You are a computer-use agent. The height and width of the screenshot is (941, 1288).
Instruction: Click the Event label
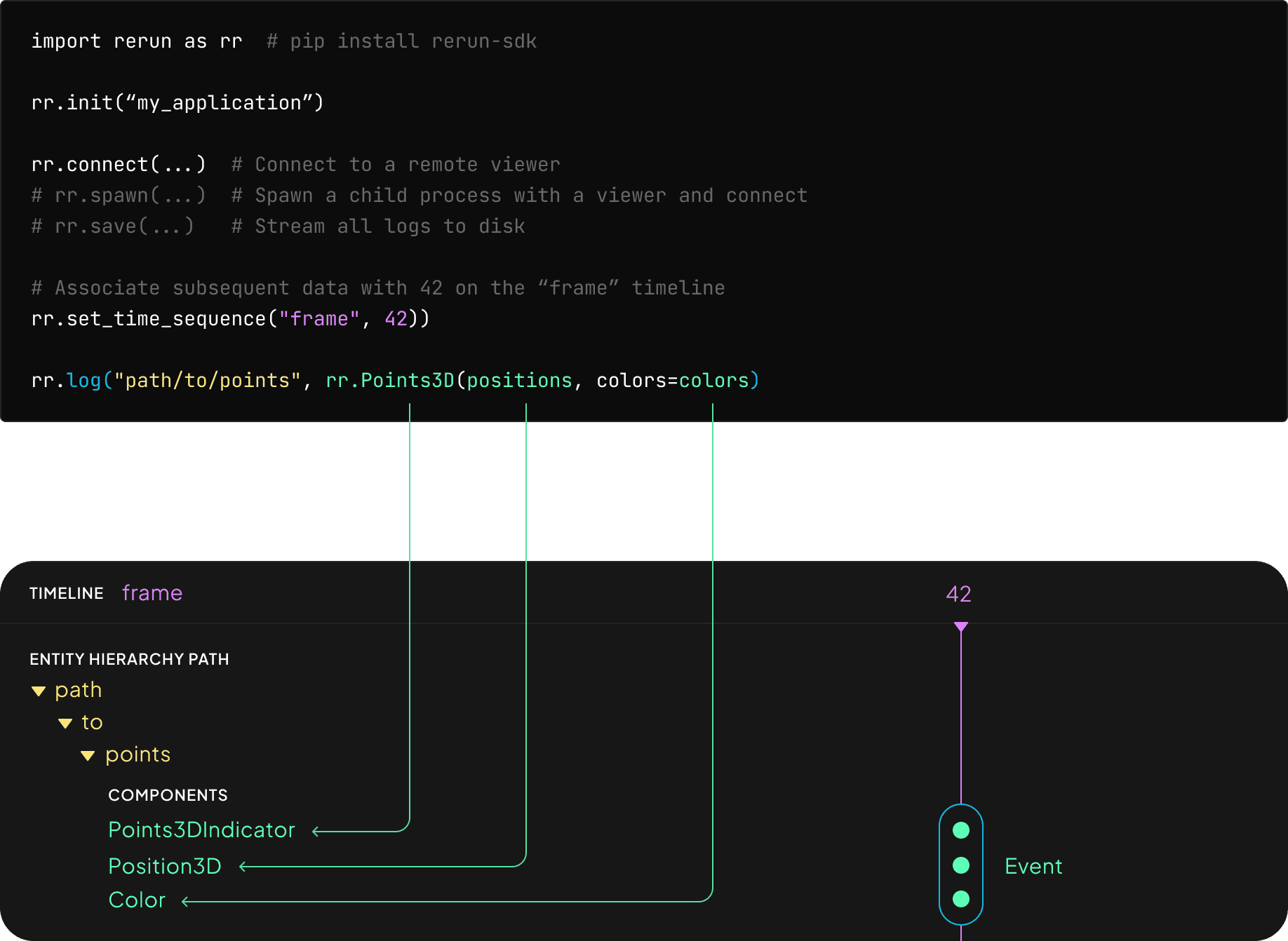coord(1033,867)
